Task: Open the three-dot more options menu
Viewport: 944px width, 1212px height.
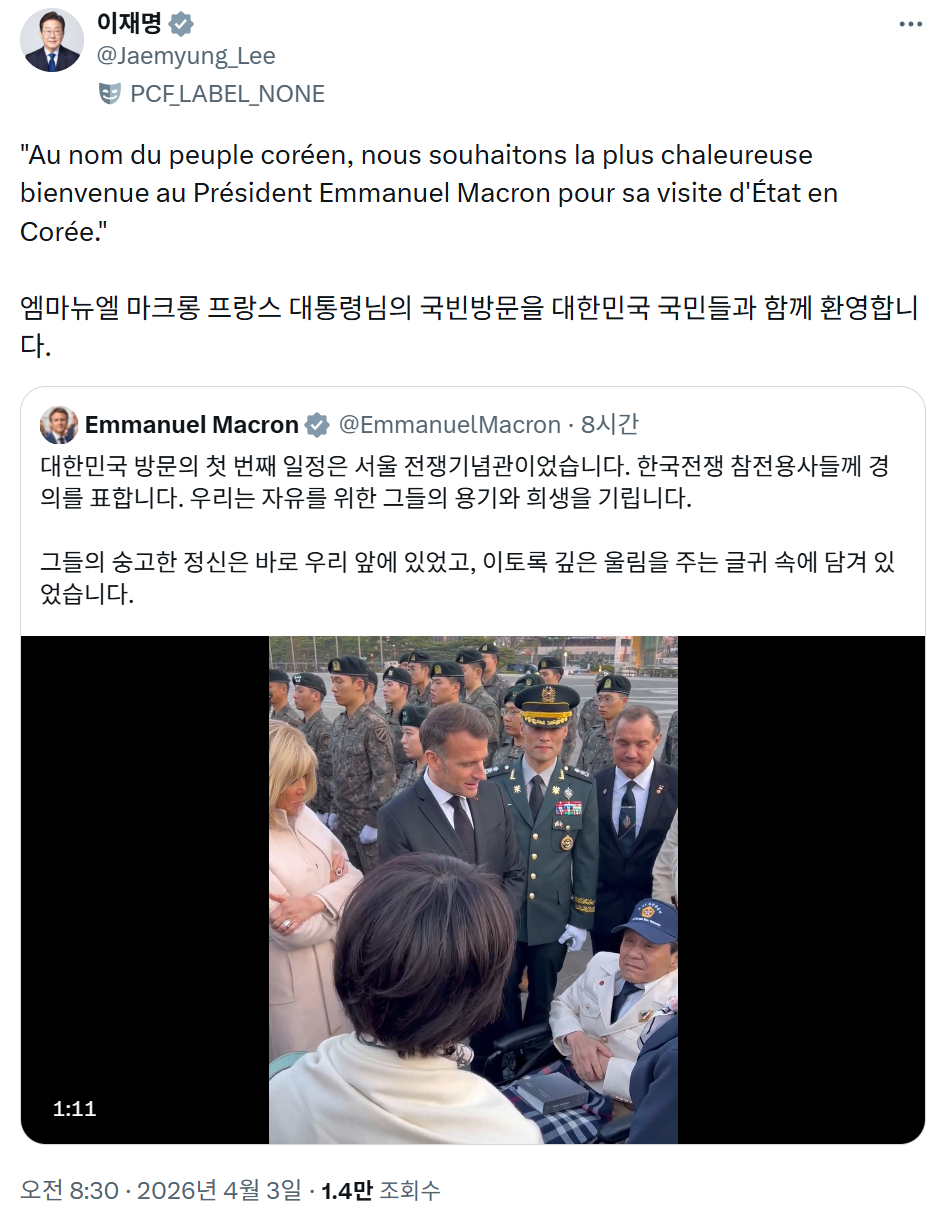Action: (x=910, y=25)
